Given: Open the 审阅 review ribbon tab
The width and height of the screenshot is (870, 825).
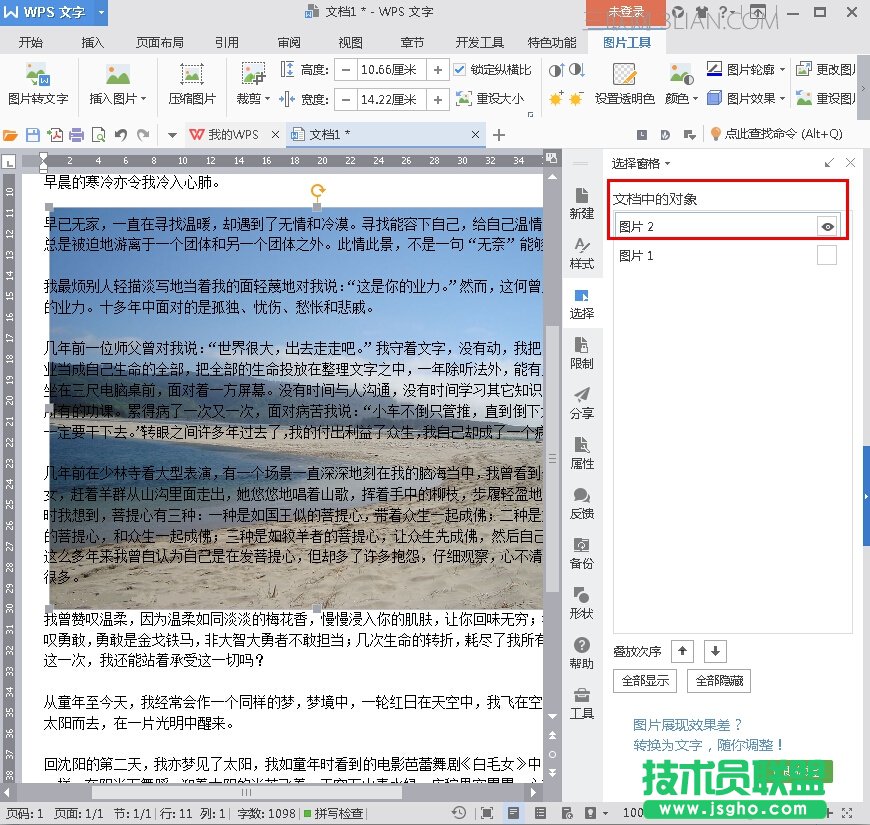Looking at the screenshot, I should [289, 43].
